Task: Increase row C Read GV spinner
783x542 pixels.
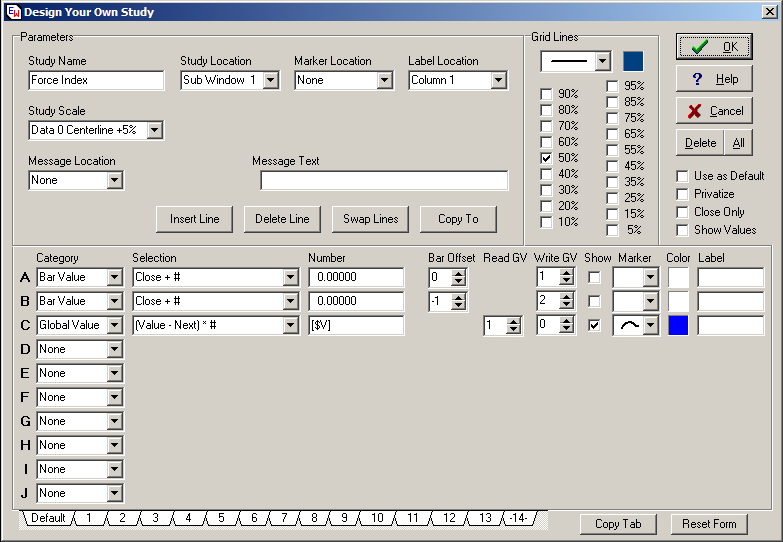Action: pyautogui.click(x=514, y=321)
